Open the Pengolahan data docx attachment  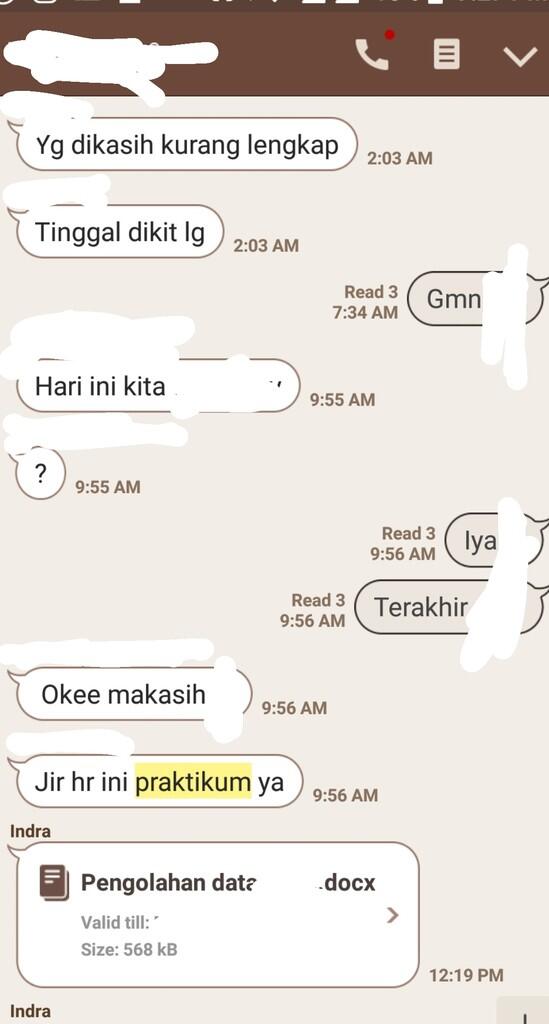217,914
